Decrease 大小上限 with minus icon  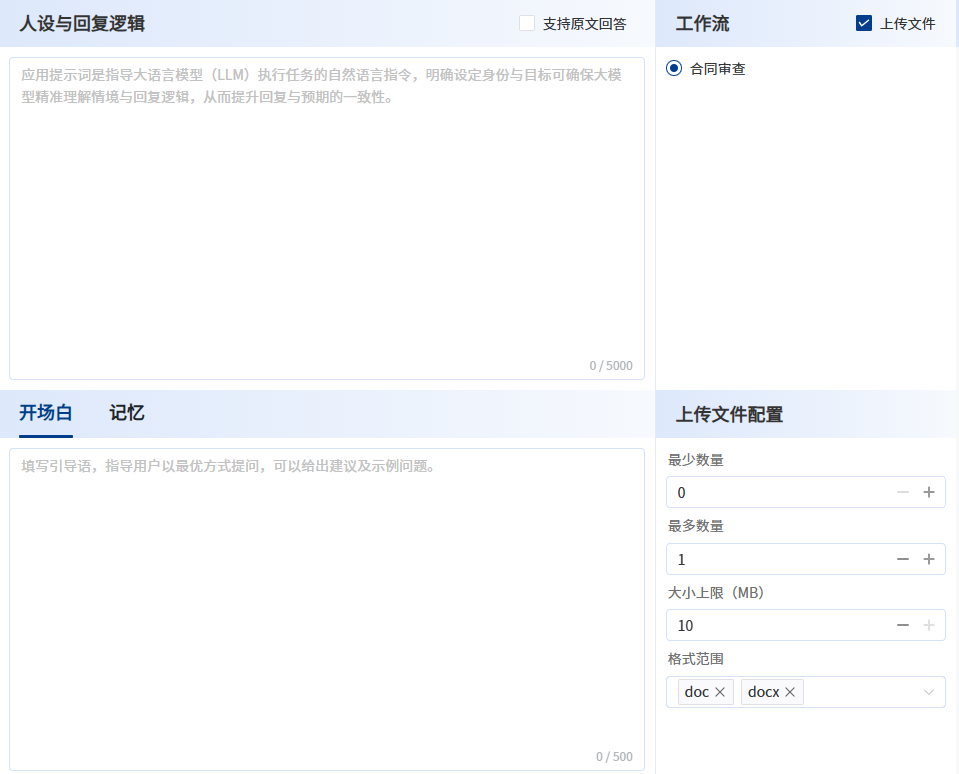902,625
